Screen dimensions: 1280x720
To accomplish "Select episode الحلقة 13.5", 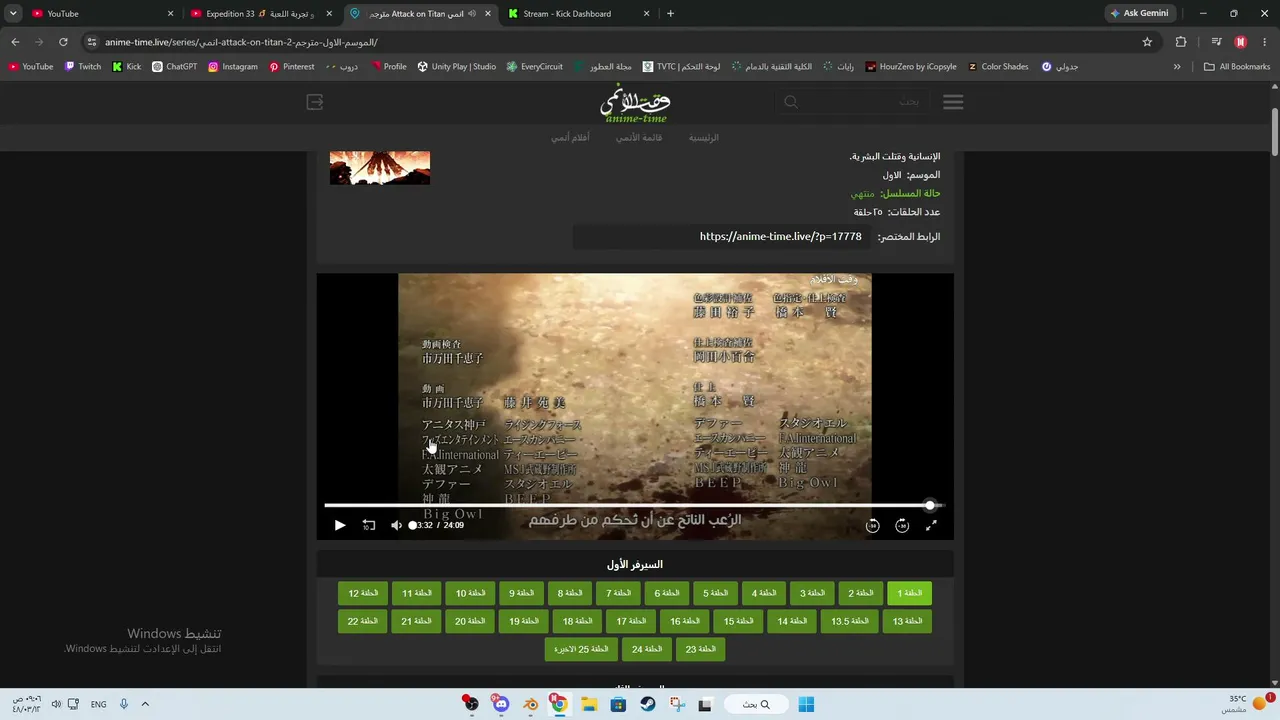I will pos(849,621).
